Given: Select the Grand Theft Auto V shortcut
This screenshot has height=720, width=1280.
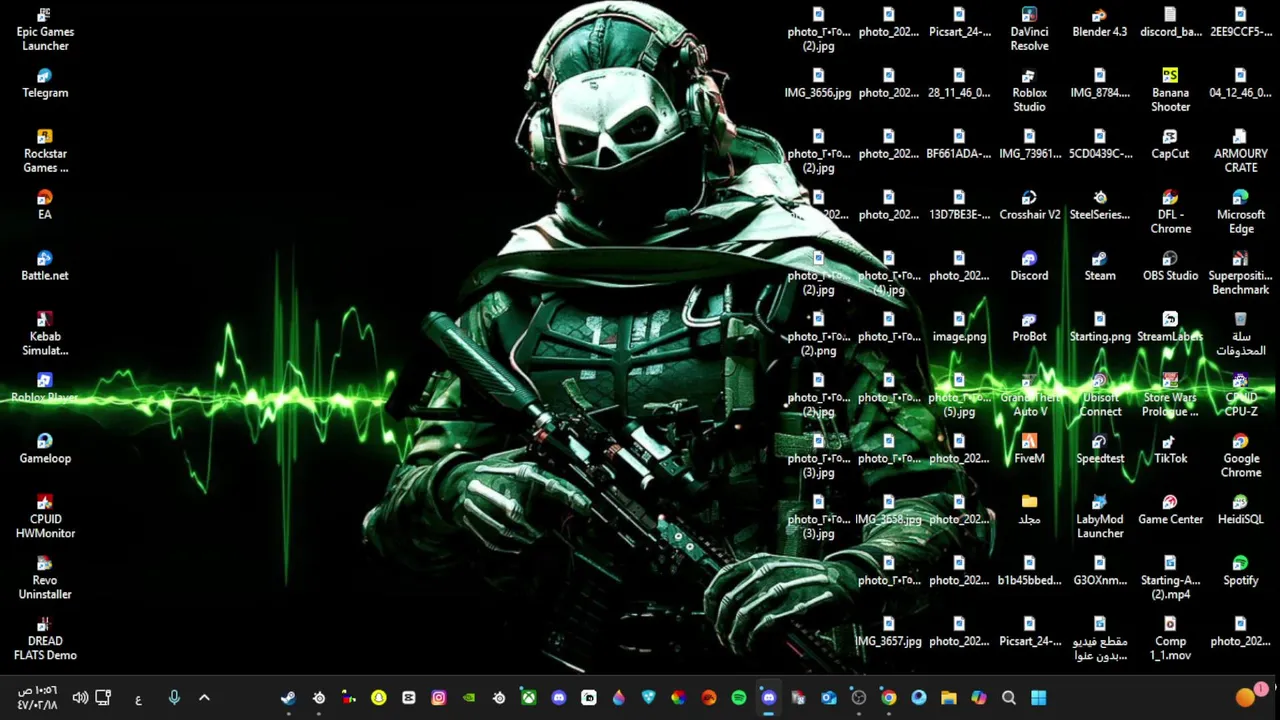Looking at the screenshot, I should (x=1029, y=396).
